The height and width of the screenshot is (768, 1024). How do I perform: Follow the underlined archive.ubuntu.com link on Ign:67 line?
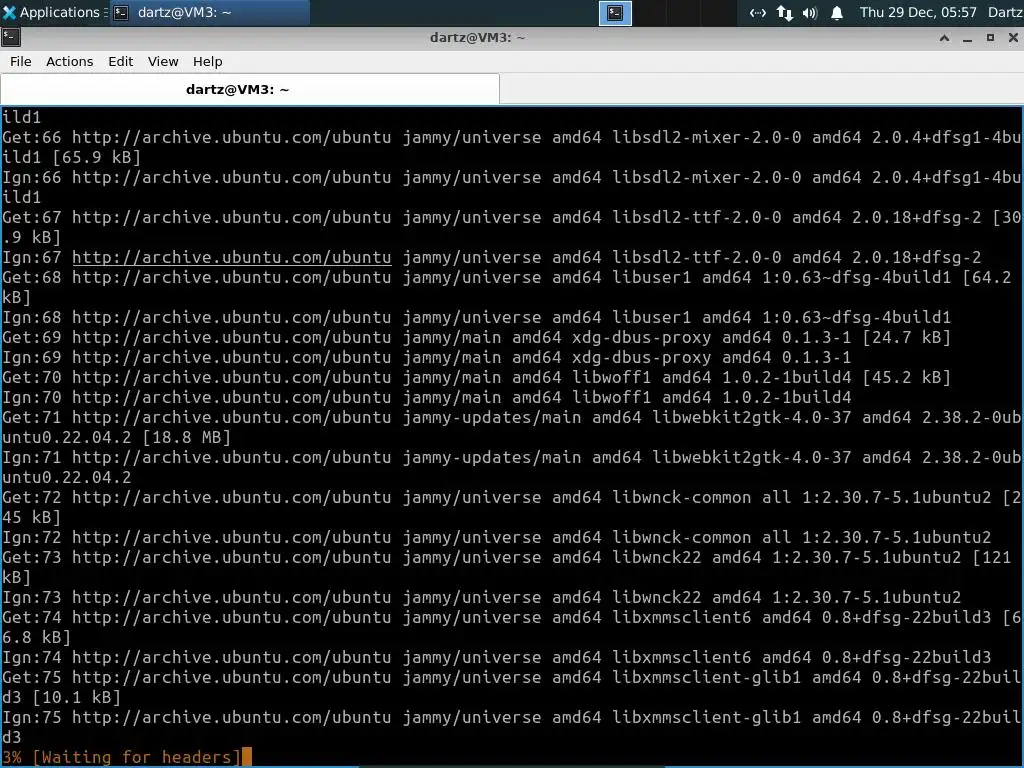click(x=231, y=257)
